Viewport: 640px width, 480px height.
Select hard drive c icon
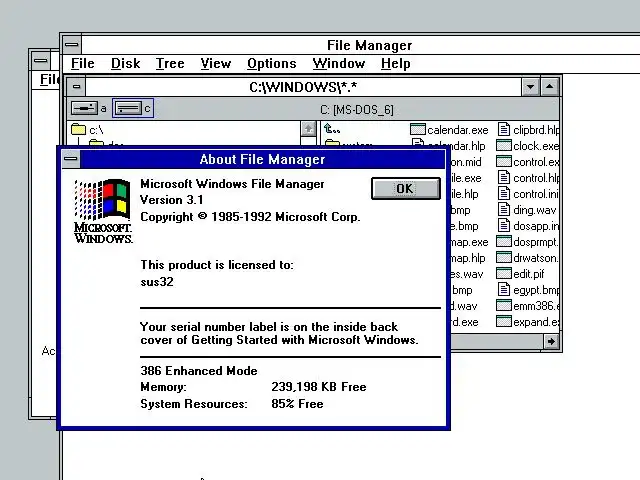[x=128, y=108]
